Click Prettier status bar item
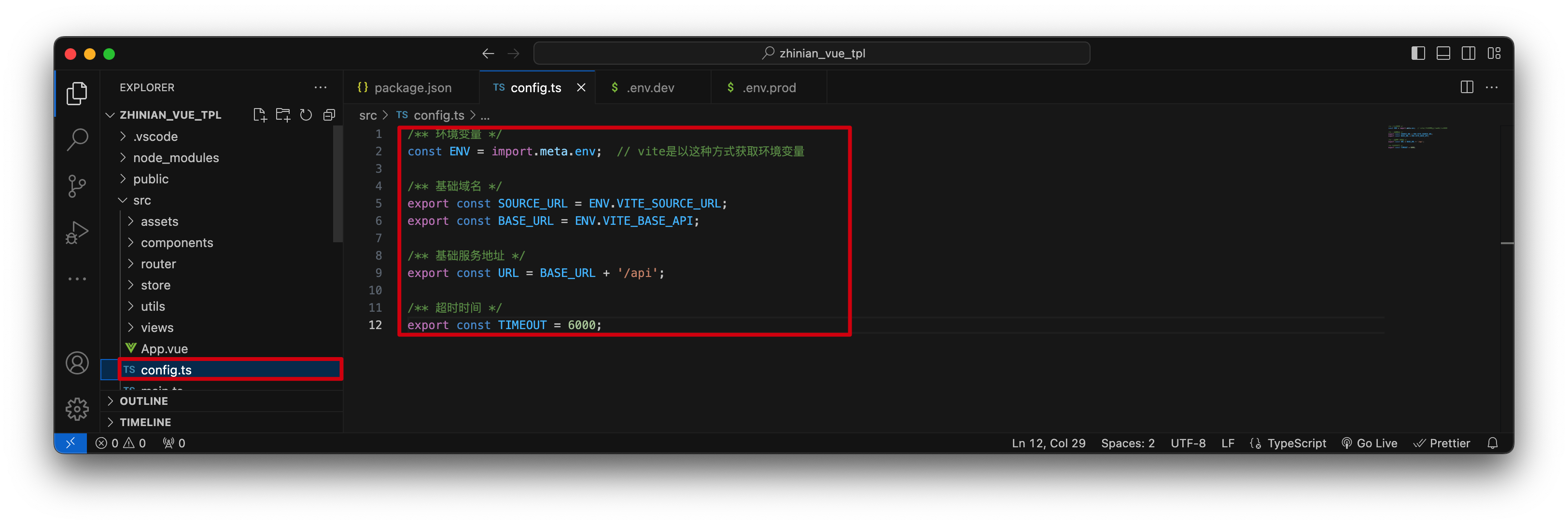1568x525 pixels. 1442,443
